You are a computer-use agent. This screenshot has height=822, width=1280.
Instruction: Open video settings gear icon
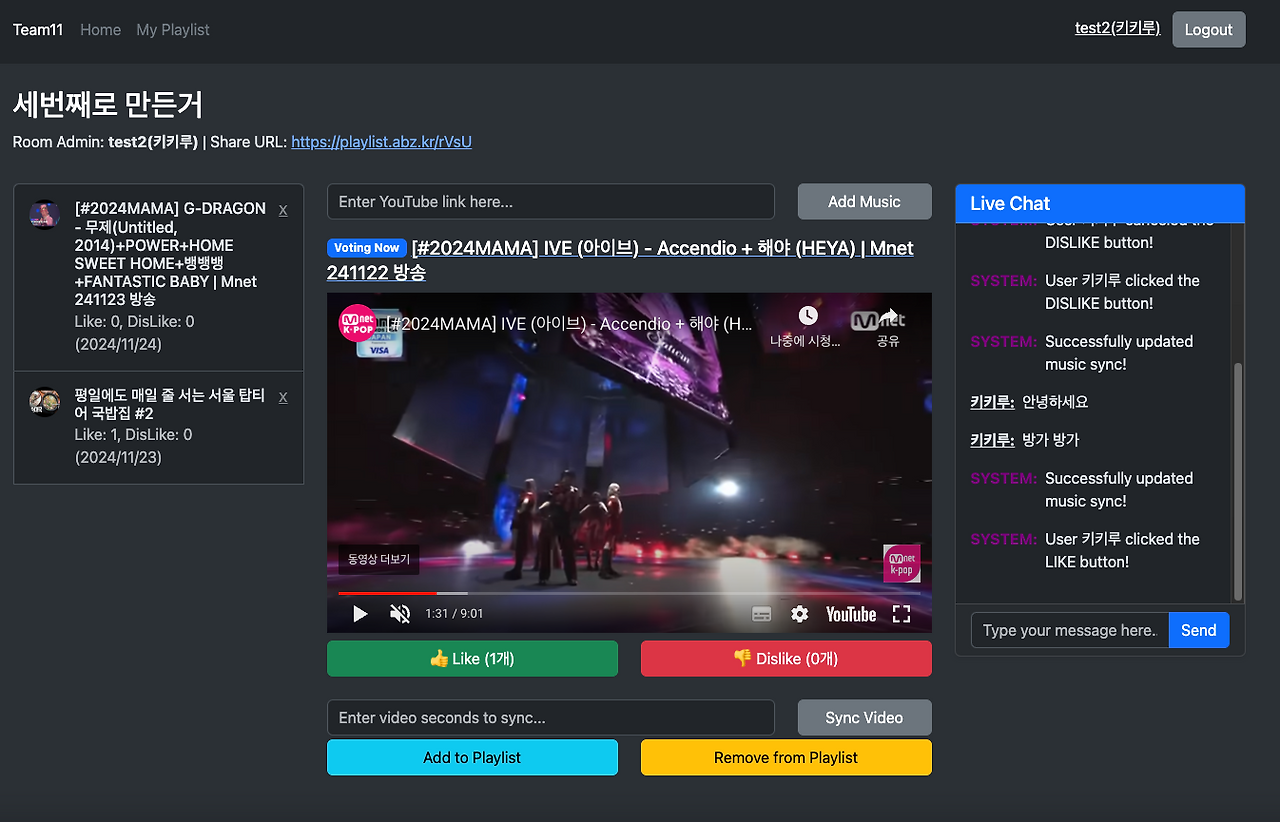click(799, 614)
